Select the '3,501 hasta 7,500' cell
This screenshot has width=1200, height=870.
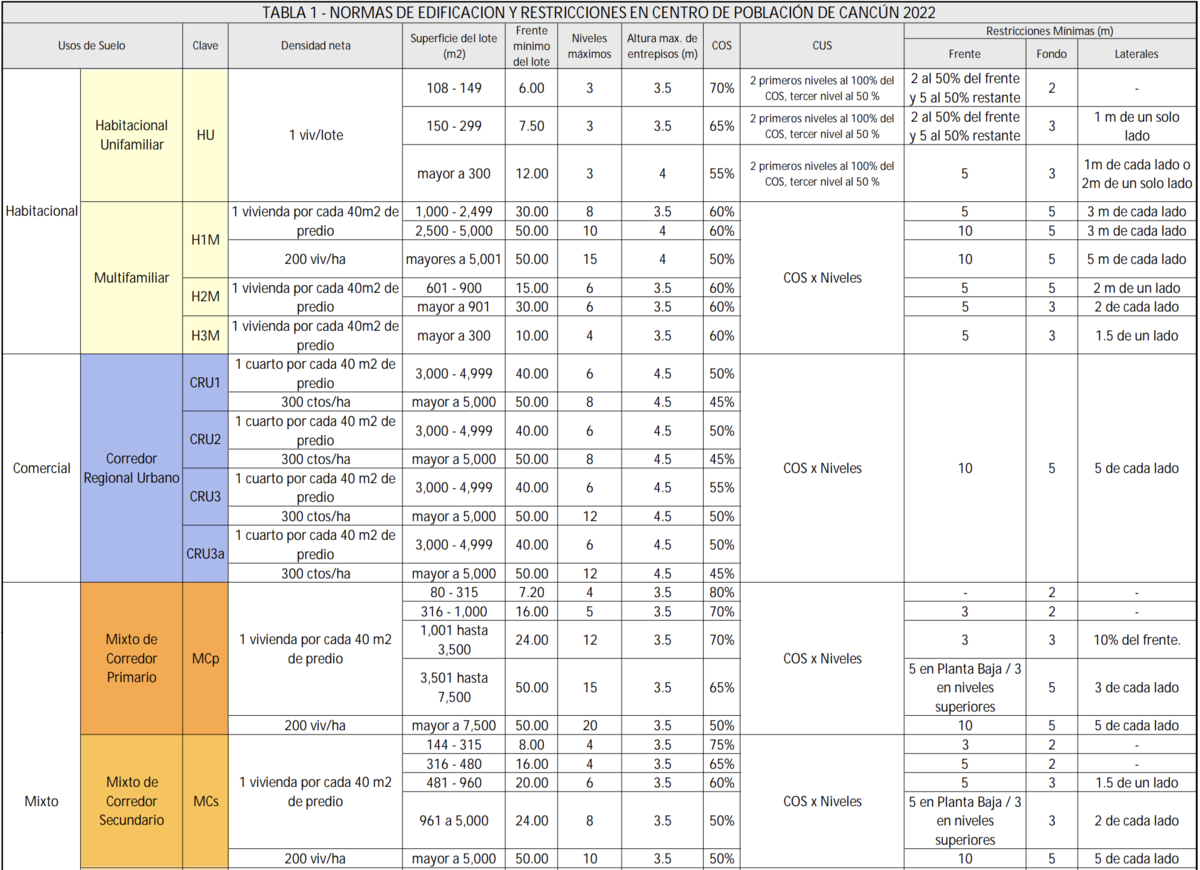[454, 687]
